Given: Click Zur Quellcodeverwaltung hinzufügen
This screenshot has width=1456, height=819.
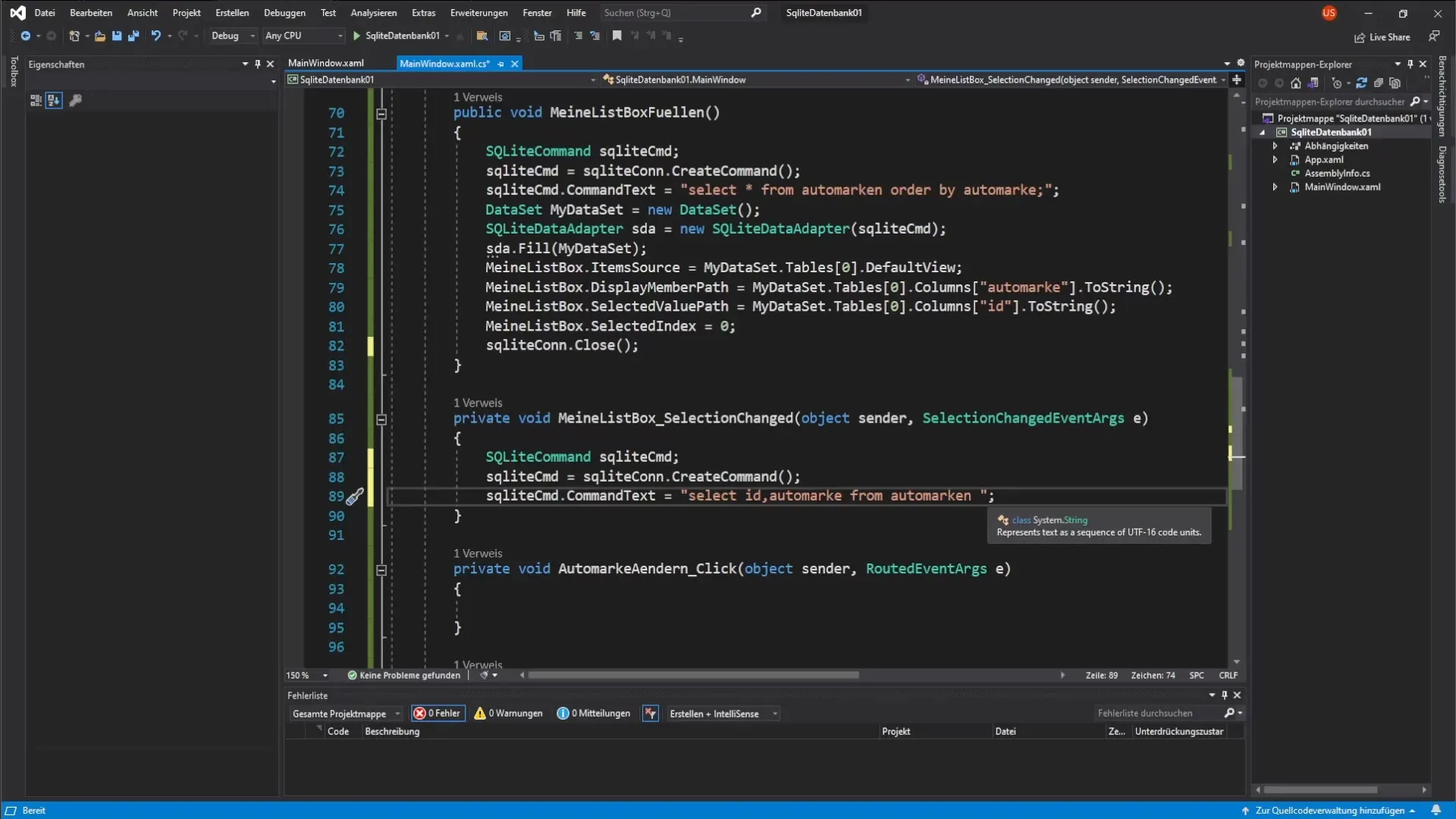Looking at the screenshot, I should coord(1329,811).
